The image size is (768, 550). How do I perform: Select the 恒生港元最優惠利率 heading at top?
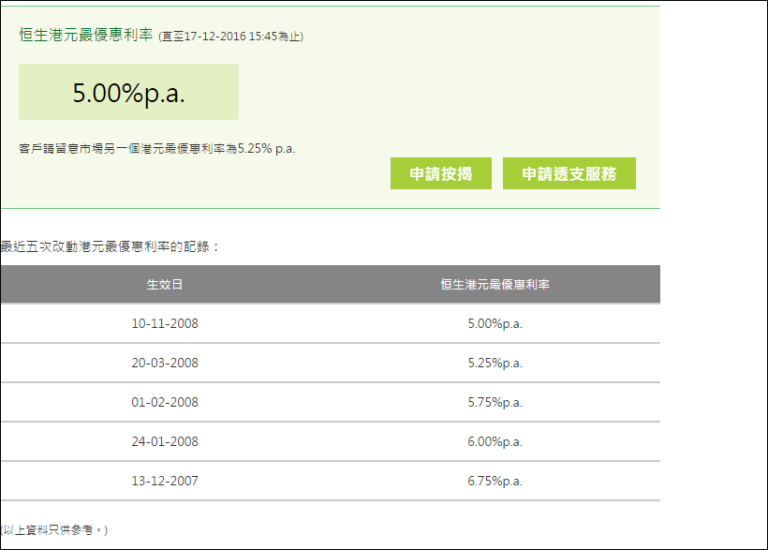click(x=86, y=35)
